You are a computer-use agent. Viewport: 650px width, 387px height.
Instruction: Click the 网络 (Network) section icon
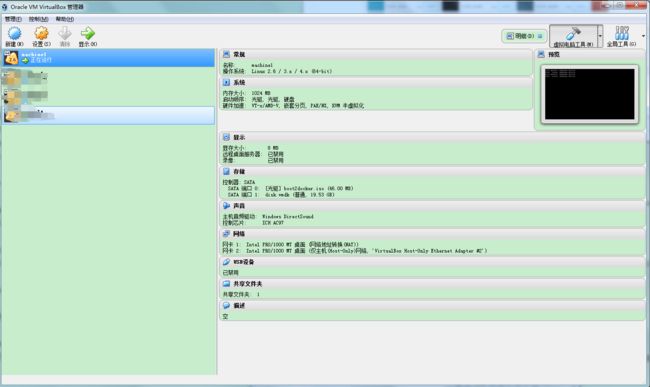pyautogui.click(x=226, y=234)
